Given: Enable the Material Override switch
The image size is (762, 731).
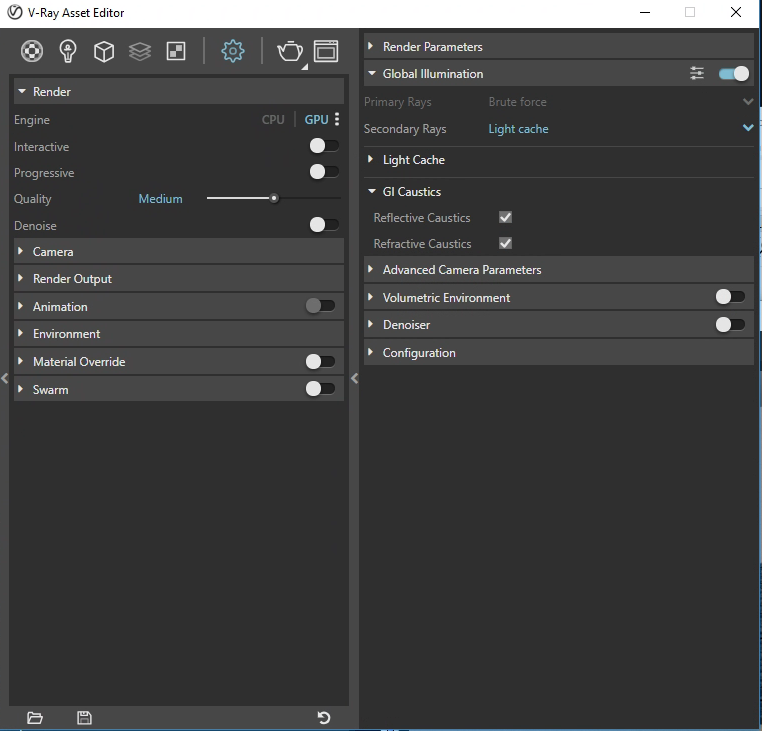Looking at the screenshot, I should 320,362.
